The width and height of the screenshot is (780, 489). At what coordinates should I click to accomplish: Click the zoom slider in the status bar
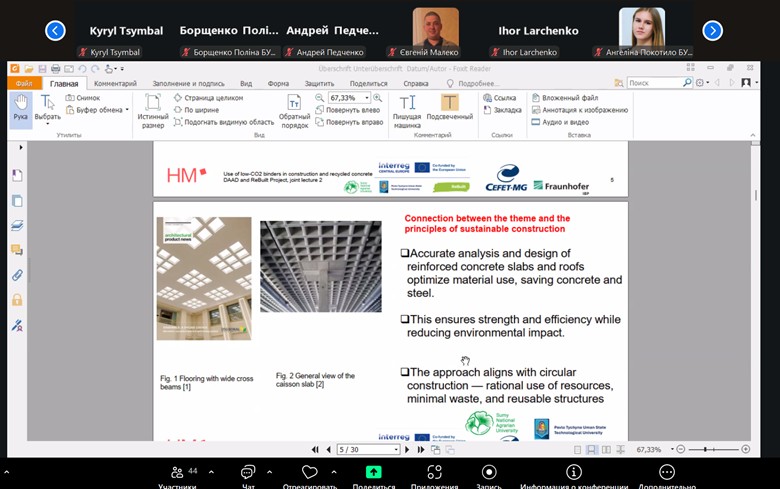coord(712,450)
